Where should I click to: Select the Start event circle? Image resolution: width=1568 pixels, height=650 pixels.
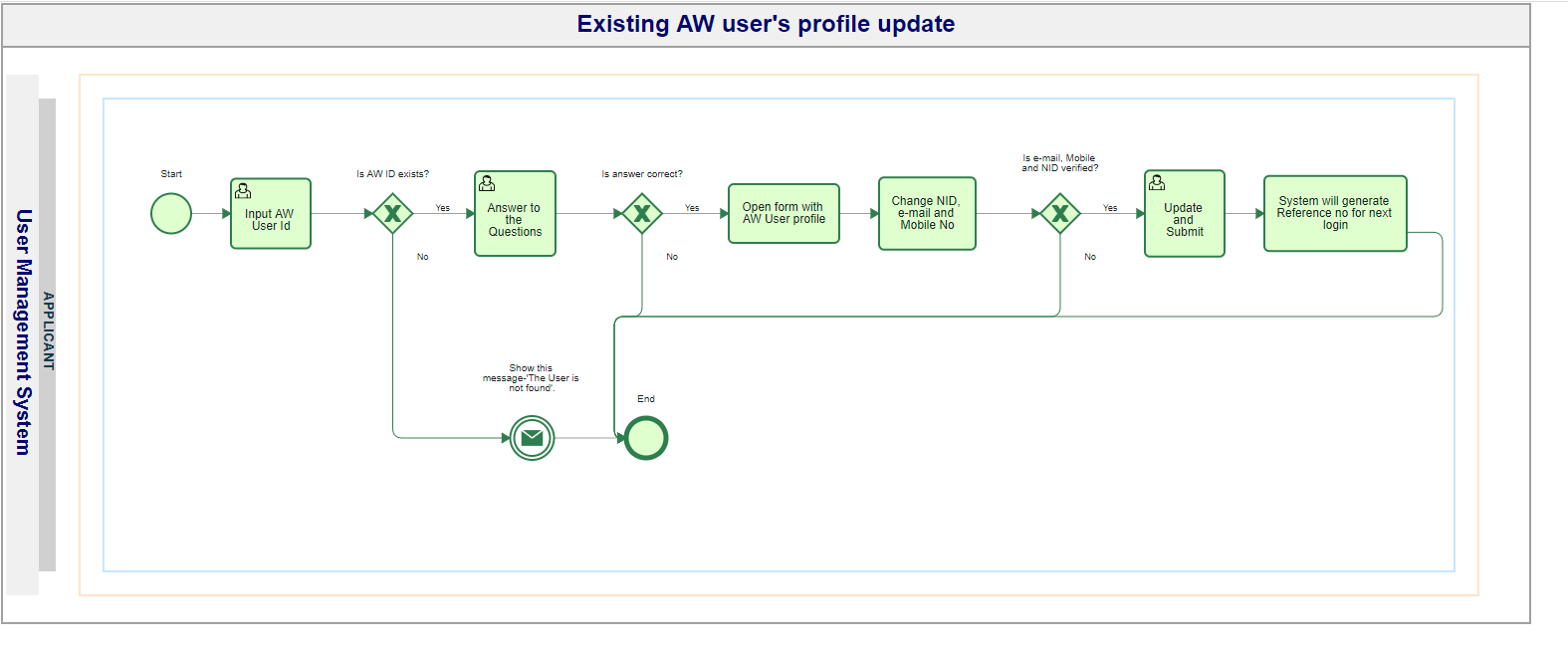coord(171,214)
